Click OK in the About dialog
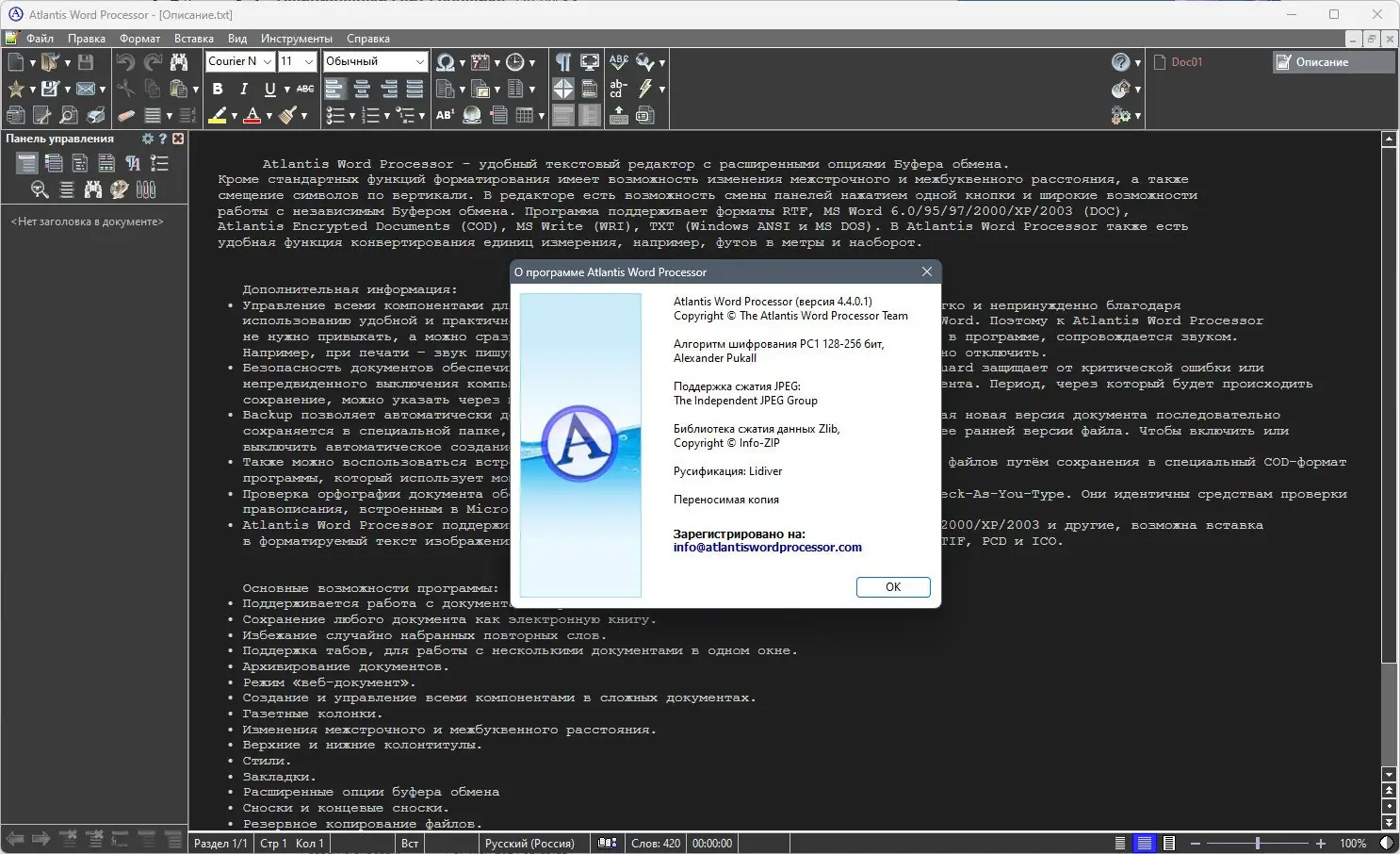Viewport: 1400px width, 854px height. pos(893,587)
